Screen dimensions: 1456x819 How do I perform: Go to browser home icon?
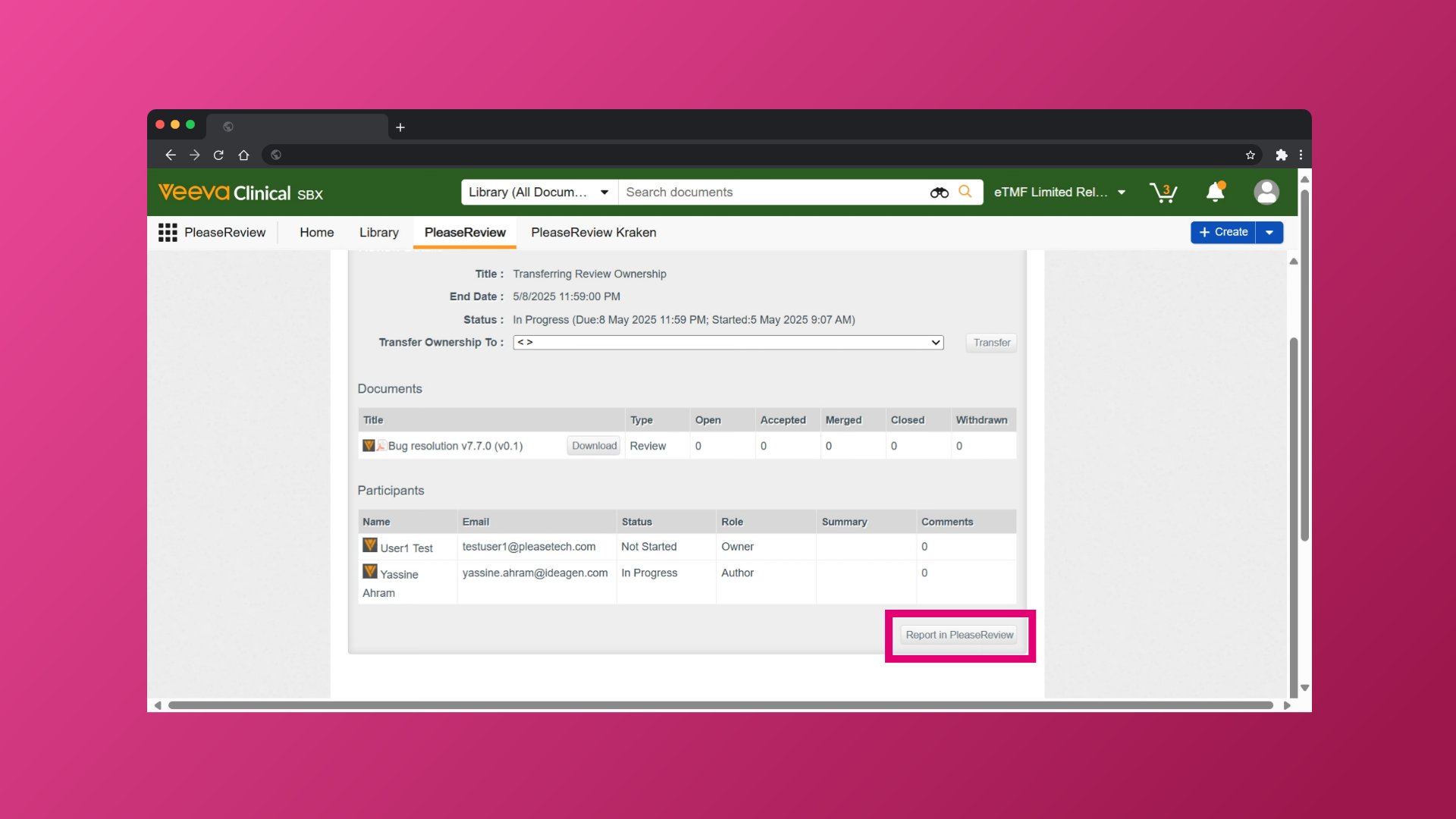tap(243, 155)
